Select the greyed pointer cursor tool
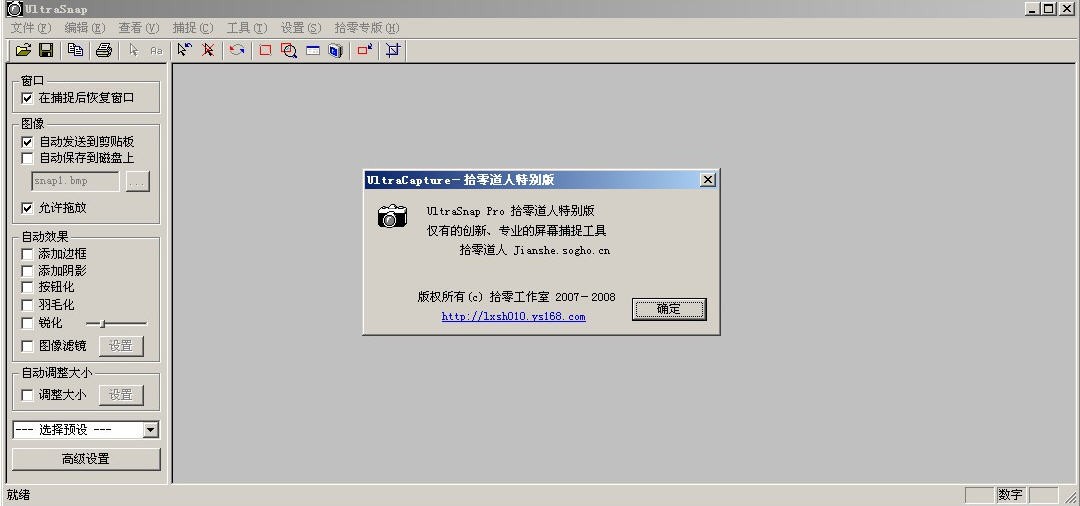This screenshot has height=506, width=1080. point(134,50)
